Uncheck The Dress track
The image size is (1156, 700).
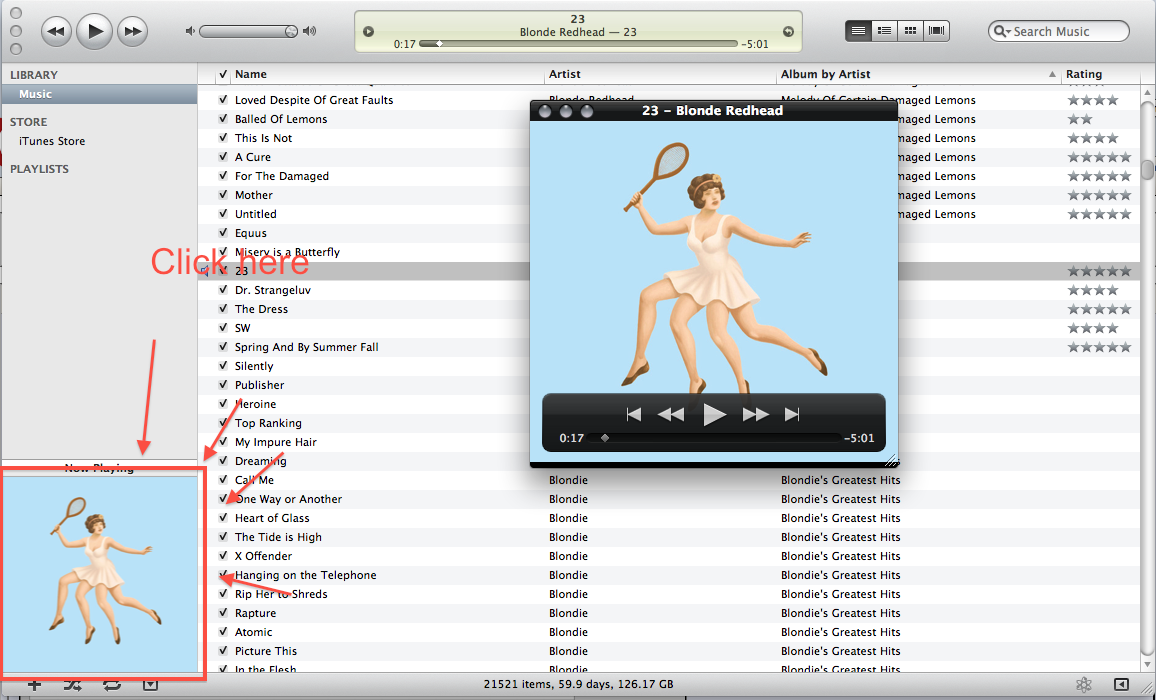[x=223, y=309]
